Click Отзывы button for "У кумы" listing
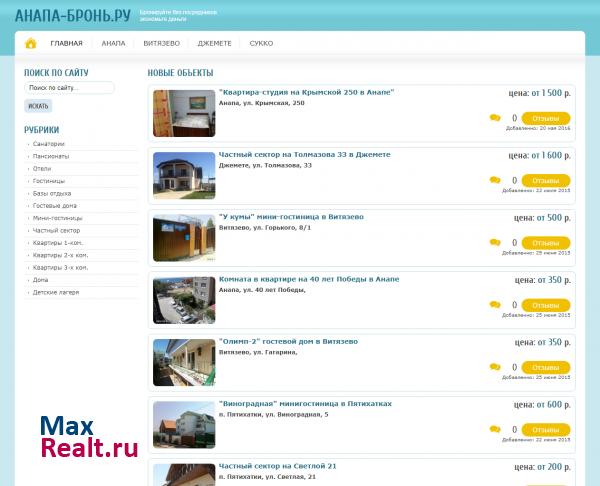The image size is (600, 486). [x=546, y=243]
